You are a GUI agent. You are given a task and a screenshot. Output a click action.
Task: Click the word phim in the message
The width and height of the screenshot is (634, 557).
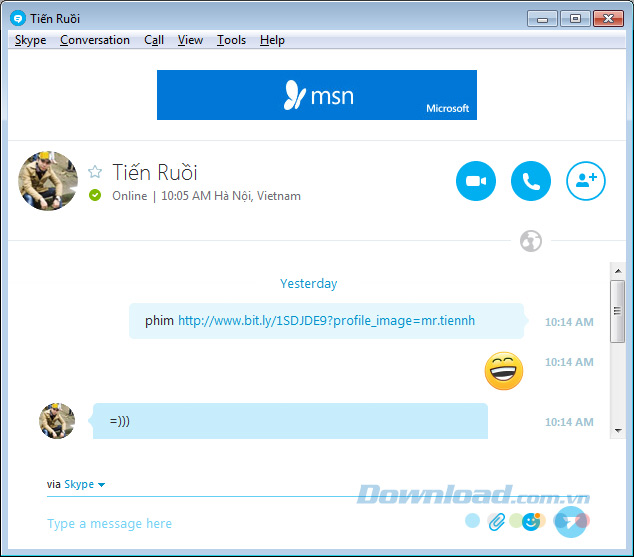159,321
